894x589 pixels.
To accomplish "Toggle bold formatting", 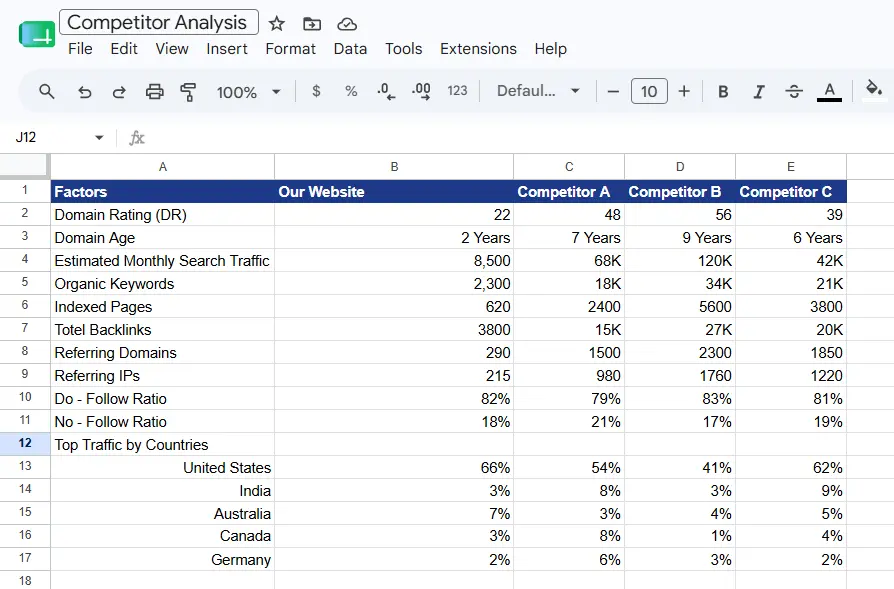I will coord(723,91).
